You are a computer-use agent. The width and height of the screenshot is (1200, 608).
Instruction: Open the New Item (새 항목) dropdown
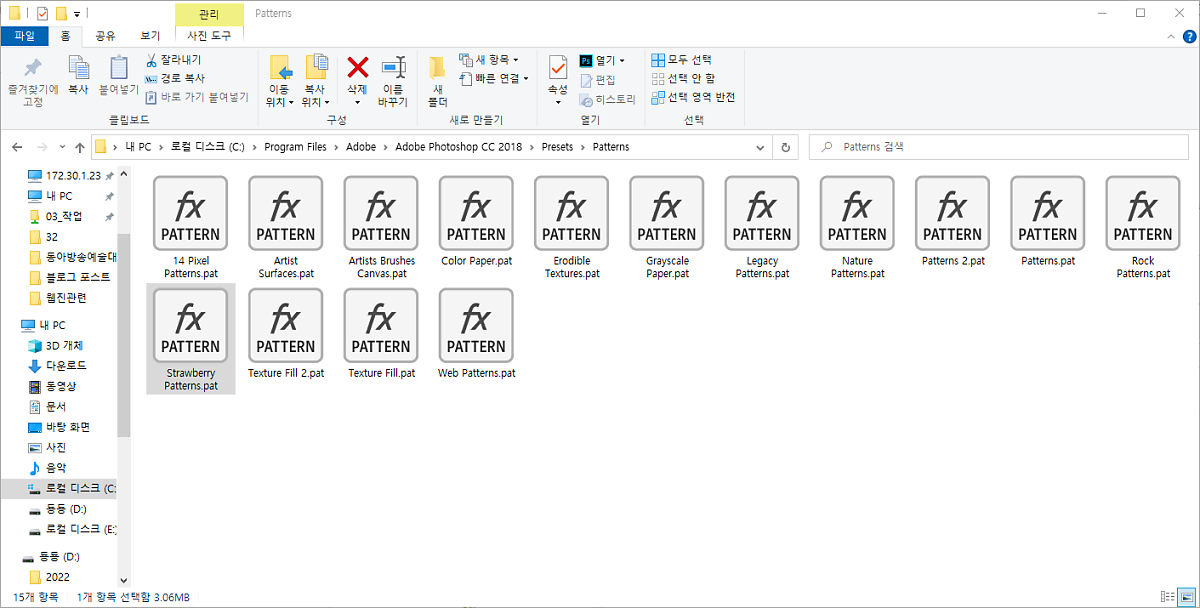489,60
